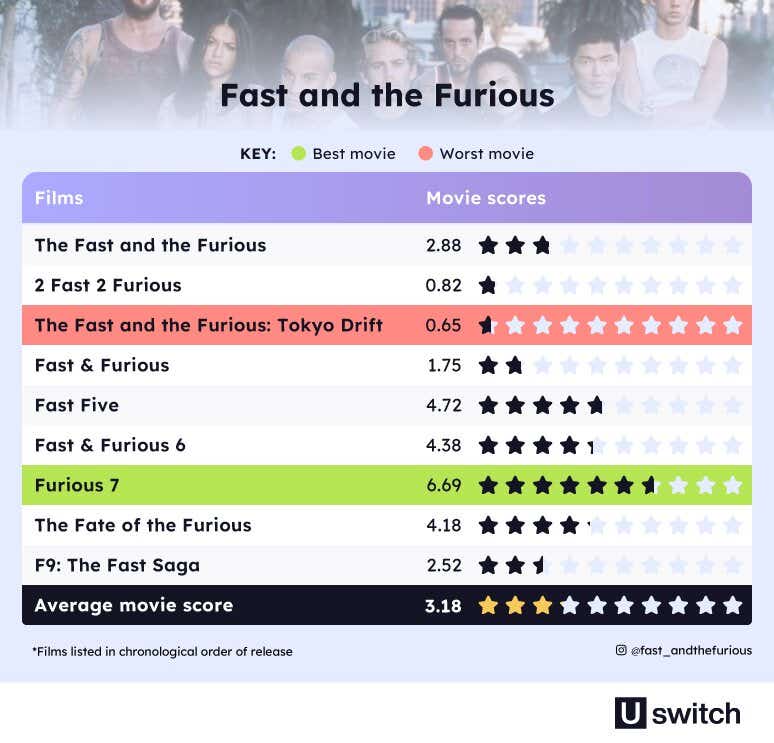This screenshot has height=743, width=774.
Task: Click the fifth star in Fast Five row
Action: click(x=595, y=405)
